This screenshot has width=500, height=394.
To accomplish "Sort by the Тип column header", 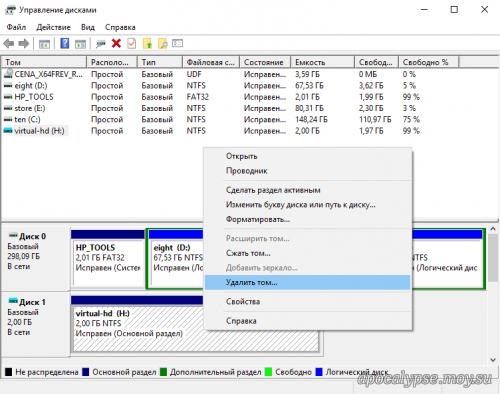I will [160, 62].
